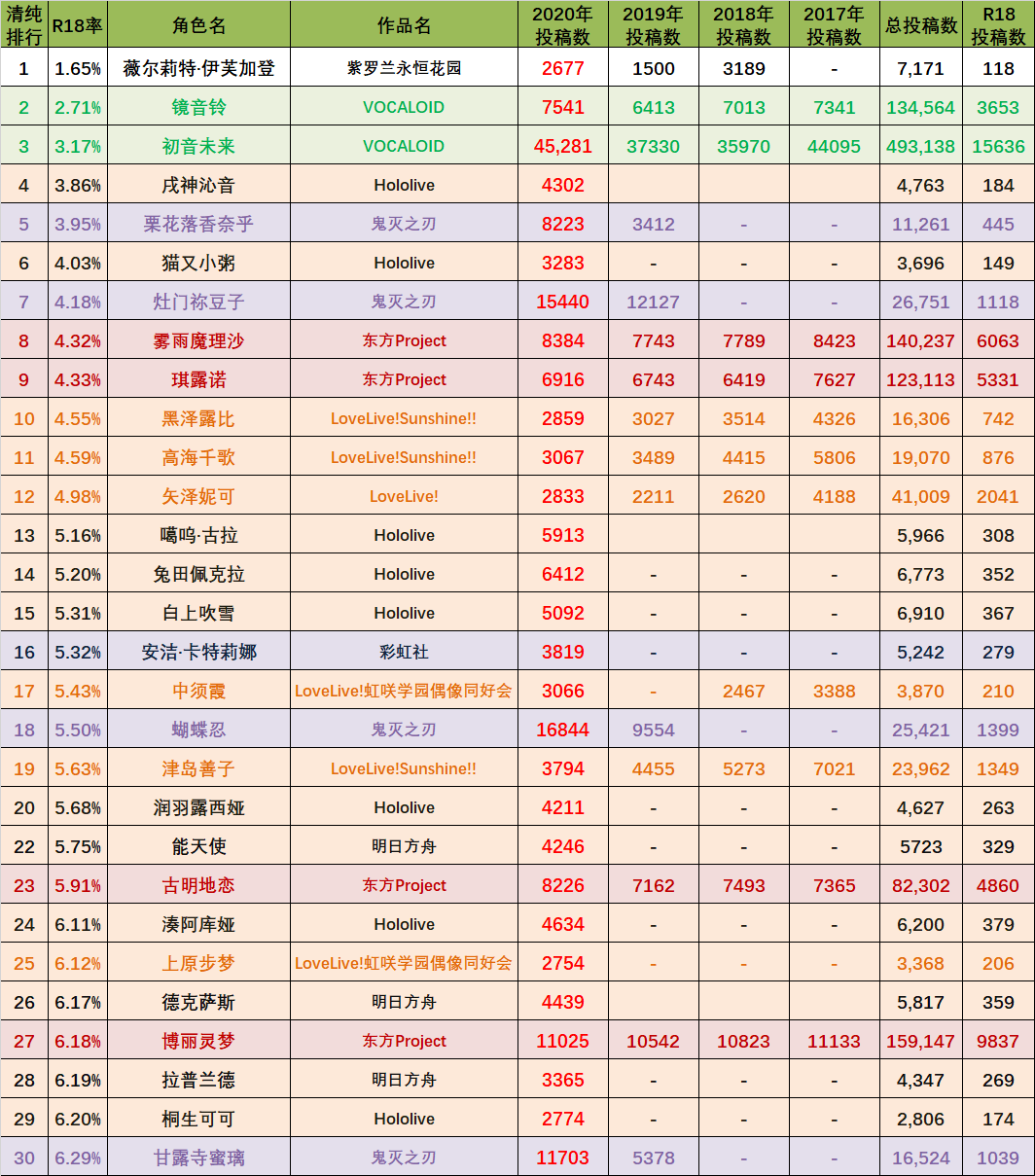The width and height of the screenshot is (1035, 1176).
Task: Click "VOCALOID" in the 初音未来 row
Action: 404,146
